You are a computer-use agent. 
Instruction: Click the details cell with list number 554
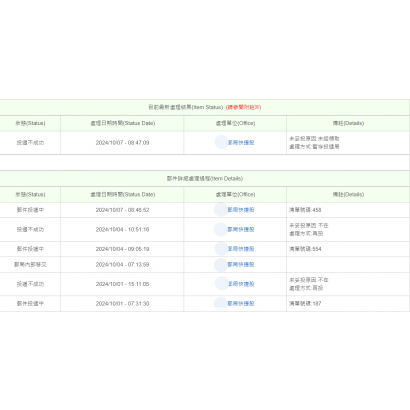click(348, 249)
